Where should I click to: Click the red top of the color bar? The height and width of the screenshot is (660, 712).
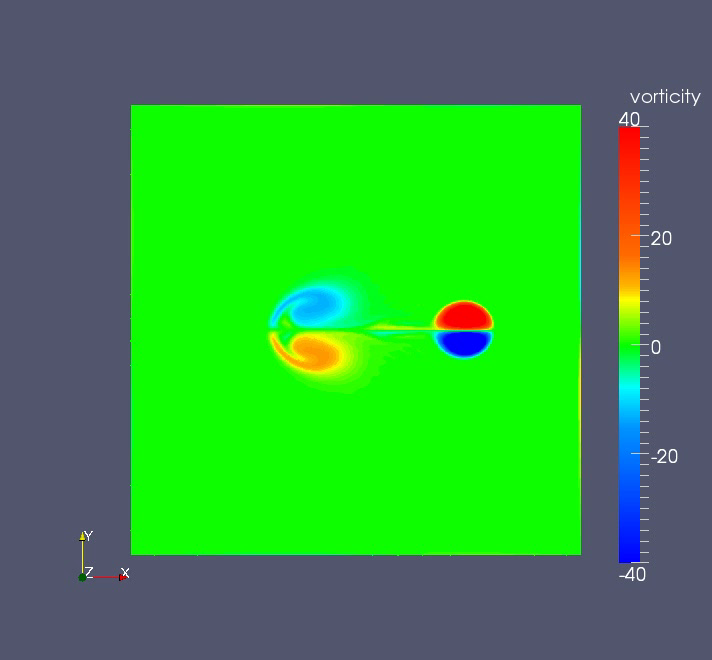tap(629, 140)
